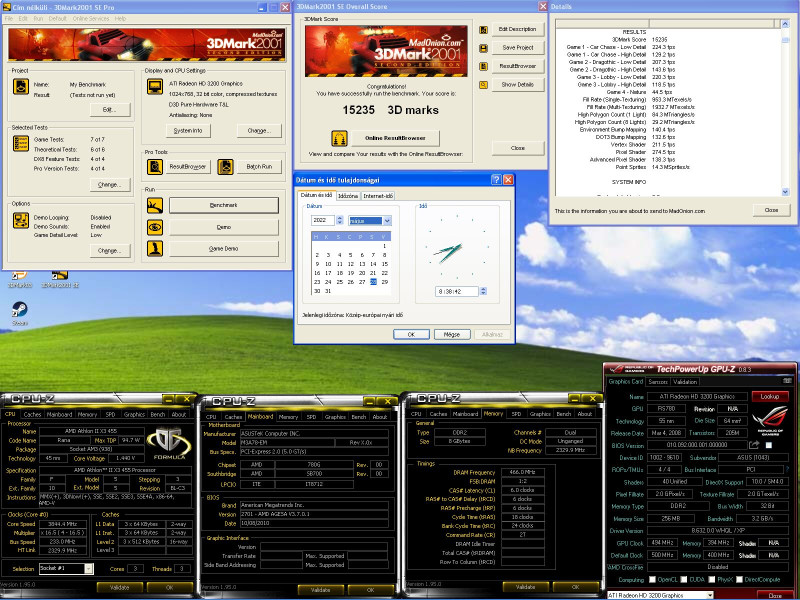This screenshot has height=600, width=800.
Task: Open the GPU-Z graphics card selector dropdown
Action: pos(710,595)
